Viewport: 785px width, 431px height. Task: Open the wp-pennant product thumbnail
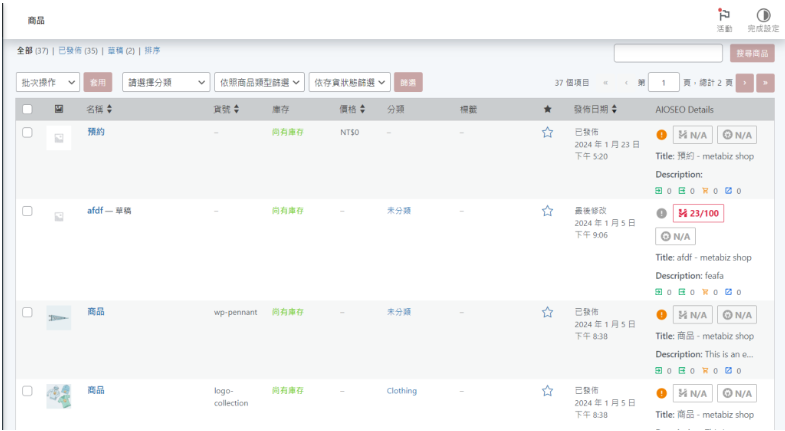point(59,317)
